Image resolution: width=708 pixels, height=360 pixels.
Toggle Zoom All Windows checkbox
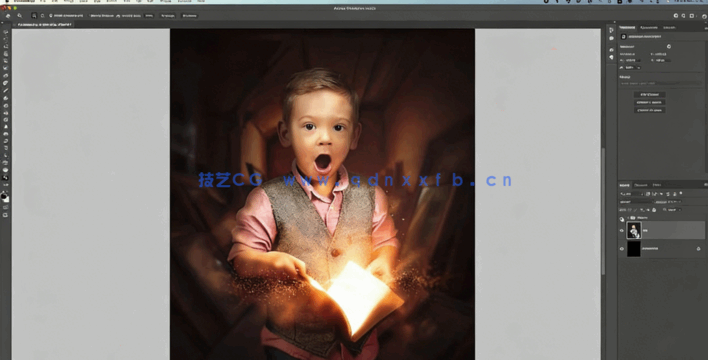(x=90, y=16)
